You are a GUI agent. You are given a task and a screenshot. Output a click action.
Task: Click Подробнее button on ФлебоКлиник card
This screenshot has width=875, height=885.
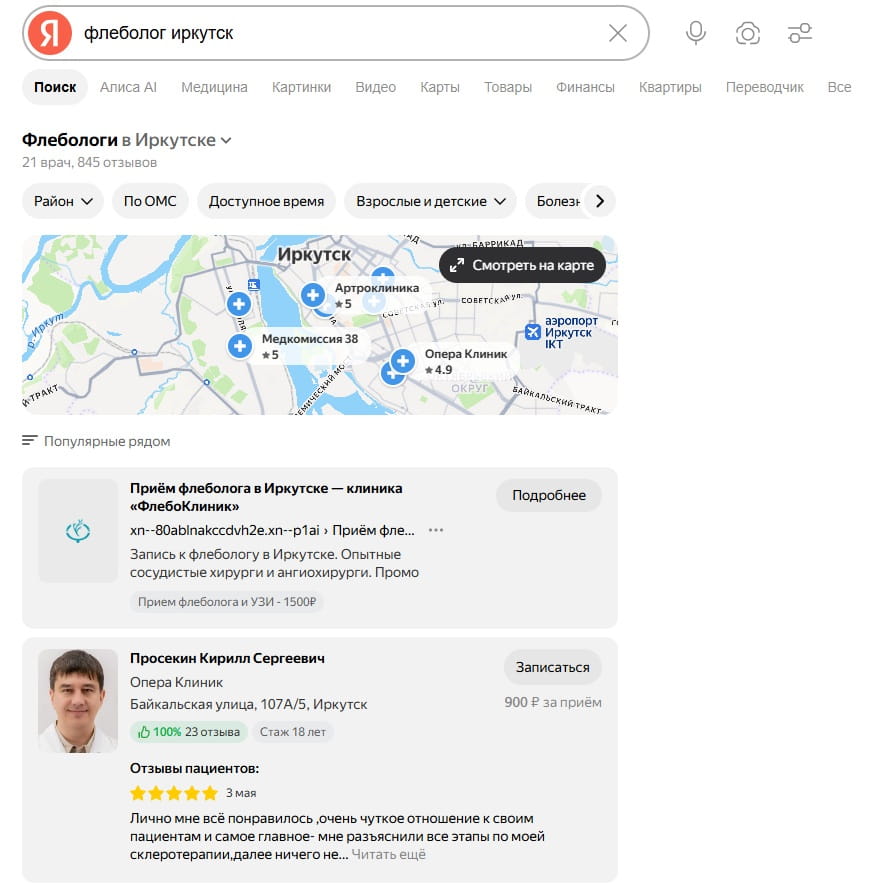click(549, 495)
